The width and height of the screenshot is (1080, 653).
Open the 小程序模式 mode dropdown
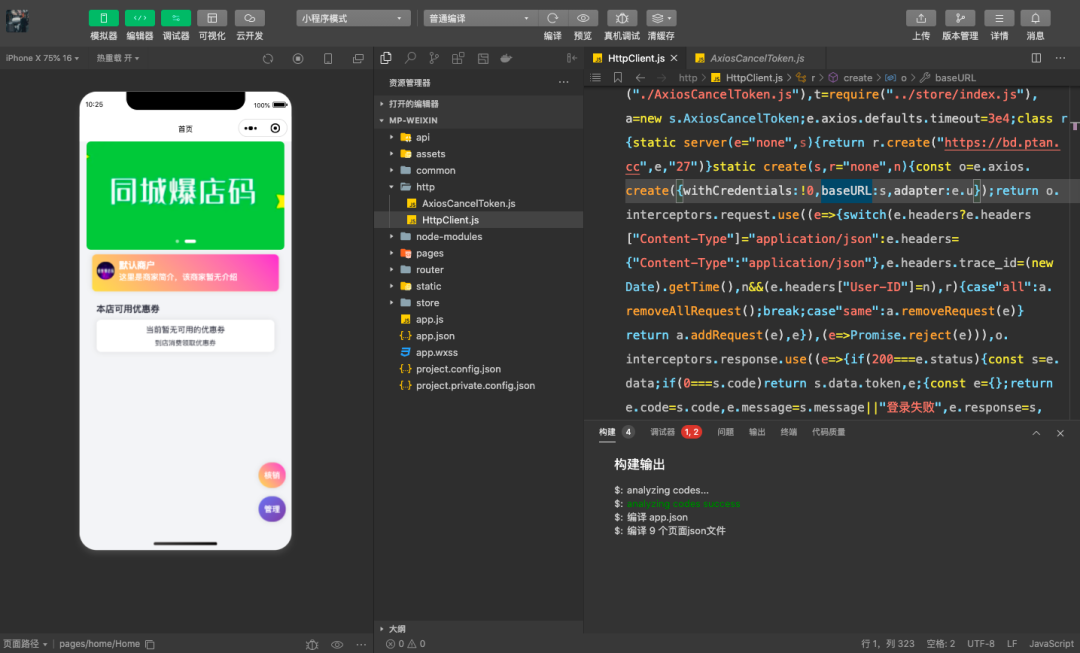(x=353, y=19)
